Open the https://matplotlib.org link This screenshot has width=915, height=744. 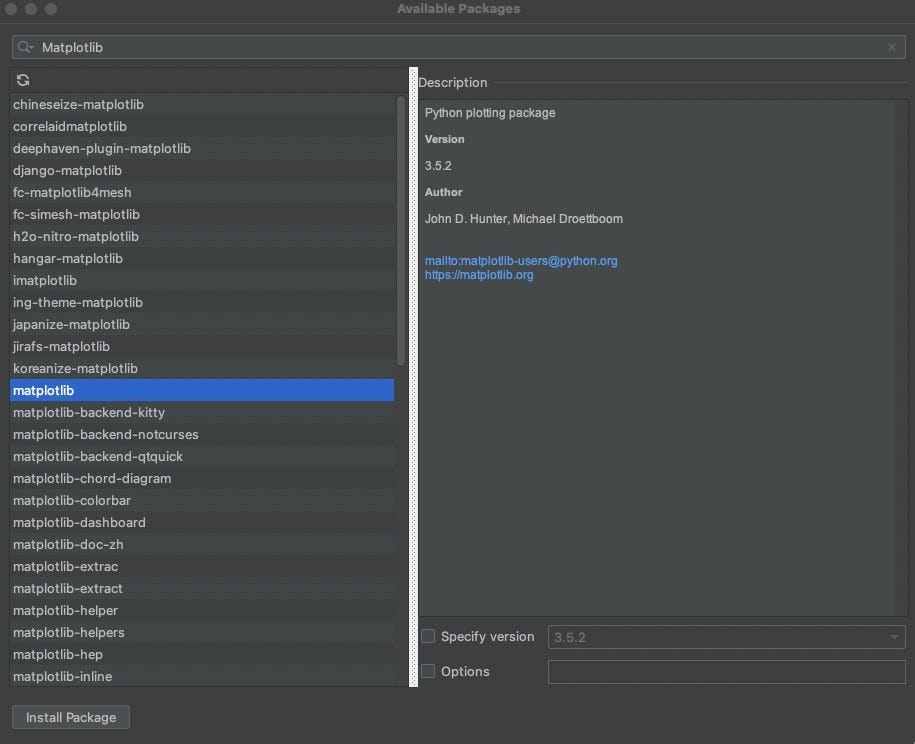(x=479, y=275)
